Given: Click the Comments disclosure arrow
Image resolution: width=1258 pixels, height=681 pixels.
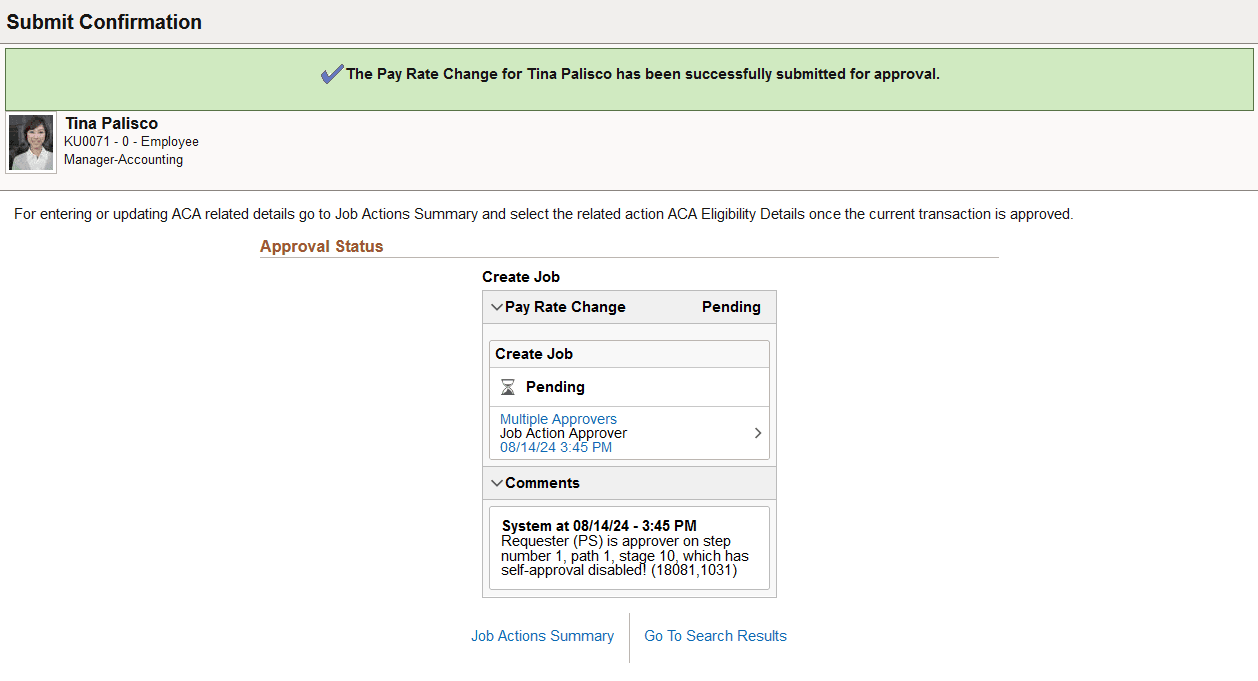Looking at the screenshot, I should point(497,482).
